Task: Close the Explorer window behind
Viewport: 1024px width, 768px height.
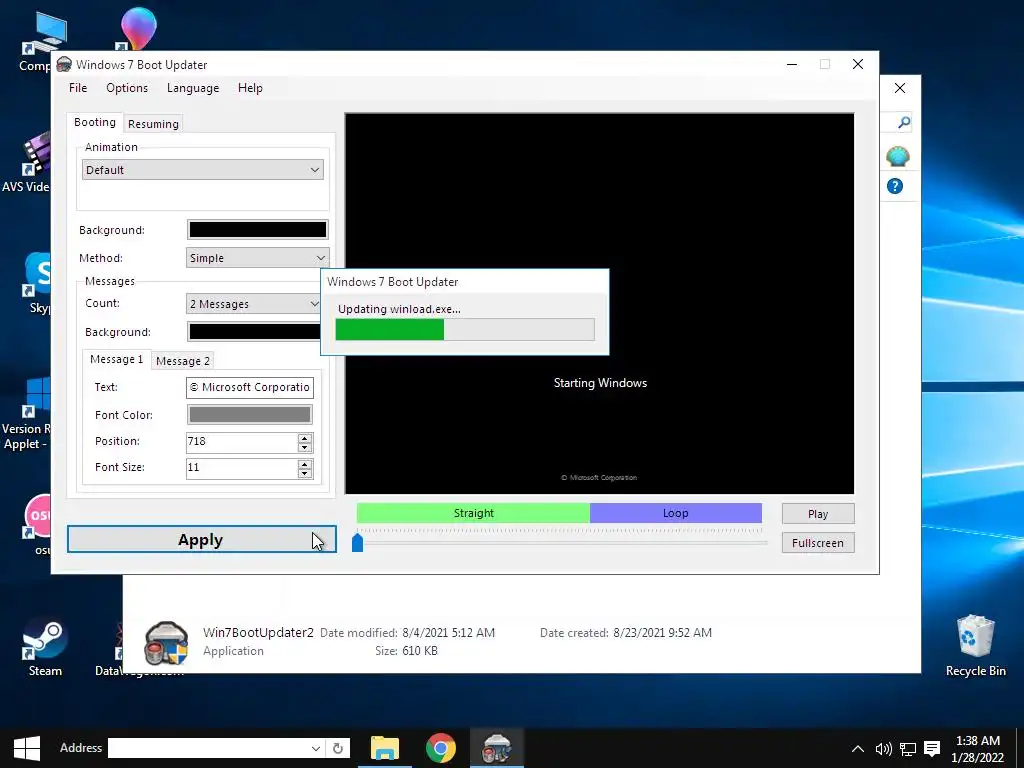Action: click(x=900, y=88)
